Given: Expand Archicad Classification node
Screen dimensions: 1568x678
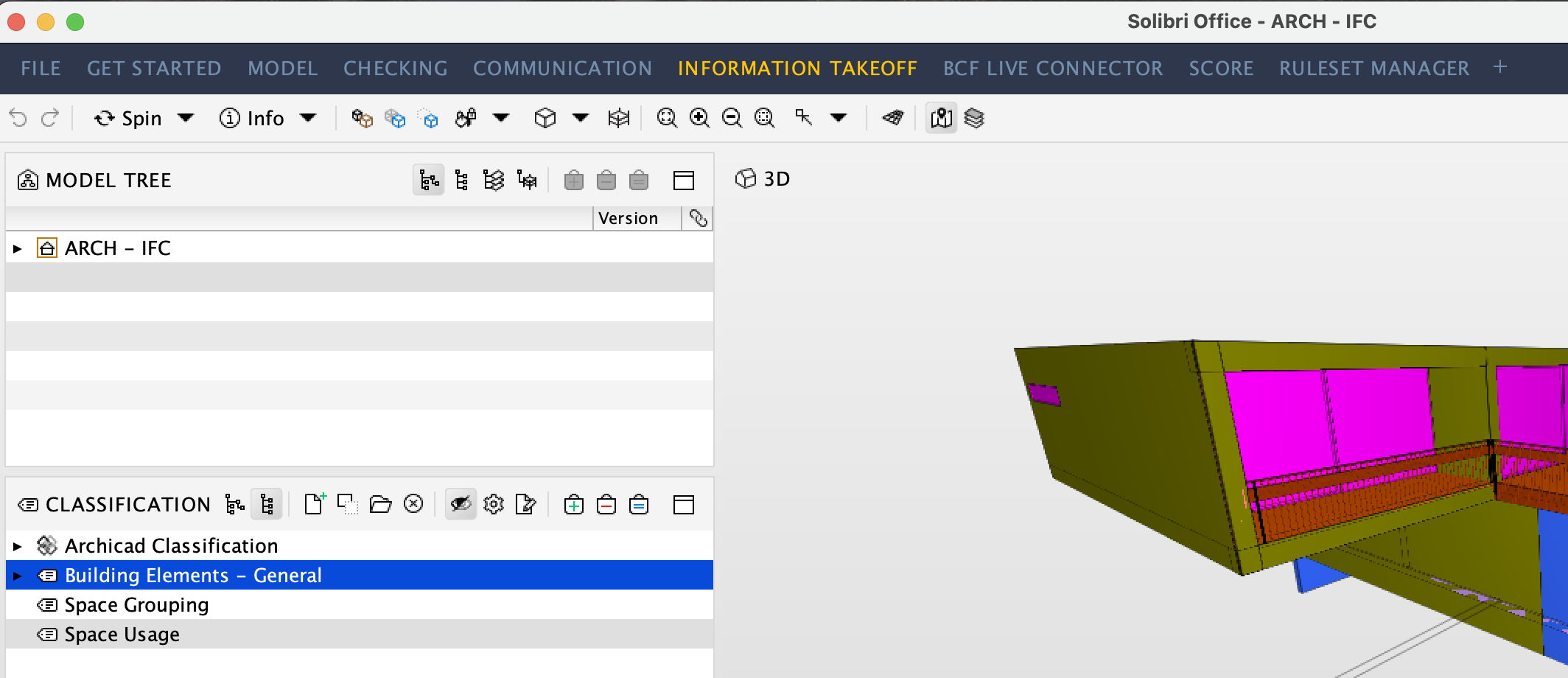Looking at the screenshot, I should click(18, 546).
